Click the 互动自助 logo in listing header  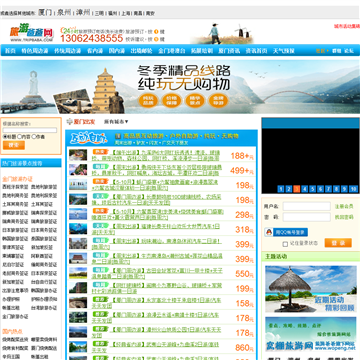click(x=89, y=138)
